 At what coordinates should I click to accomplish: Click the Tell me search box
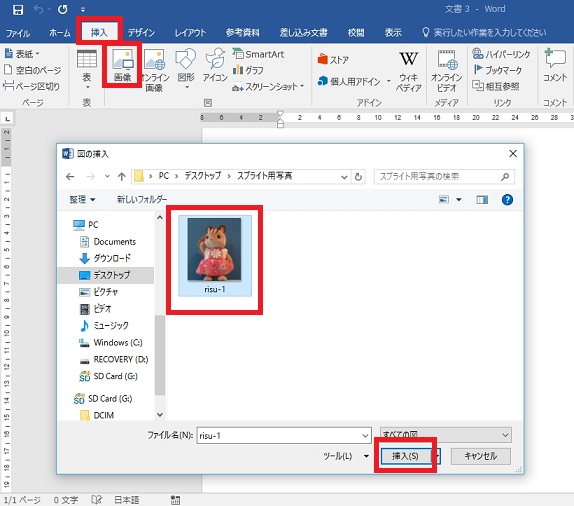(485, 33)
